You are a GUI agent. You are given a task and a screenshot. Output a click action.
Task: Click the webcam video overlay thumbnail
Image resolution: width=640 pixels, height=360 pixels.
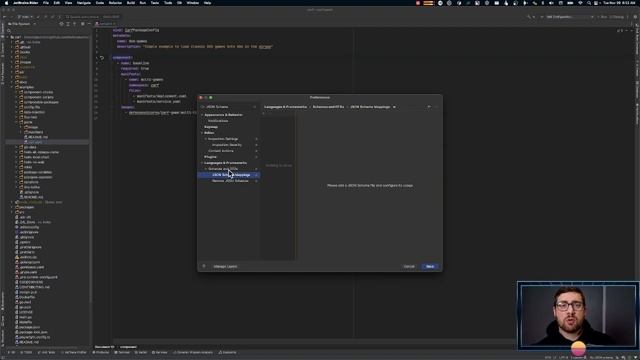pyautogui.click(x=578, y=316)
